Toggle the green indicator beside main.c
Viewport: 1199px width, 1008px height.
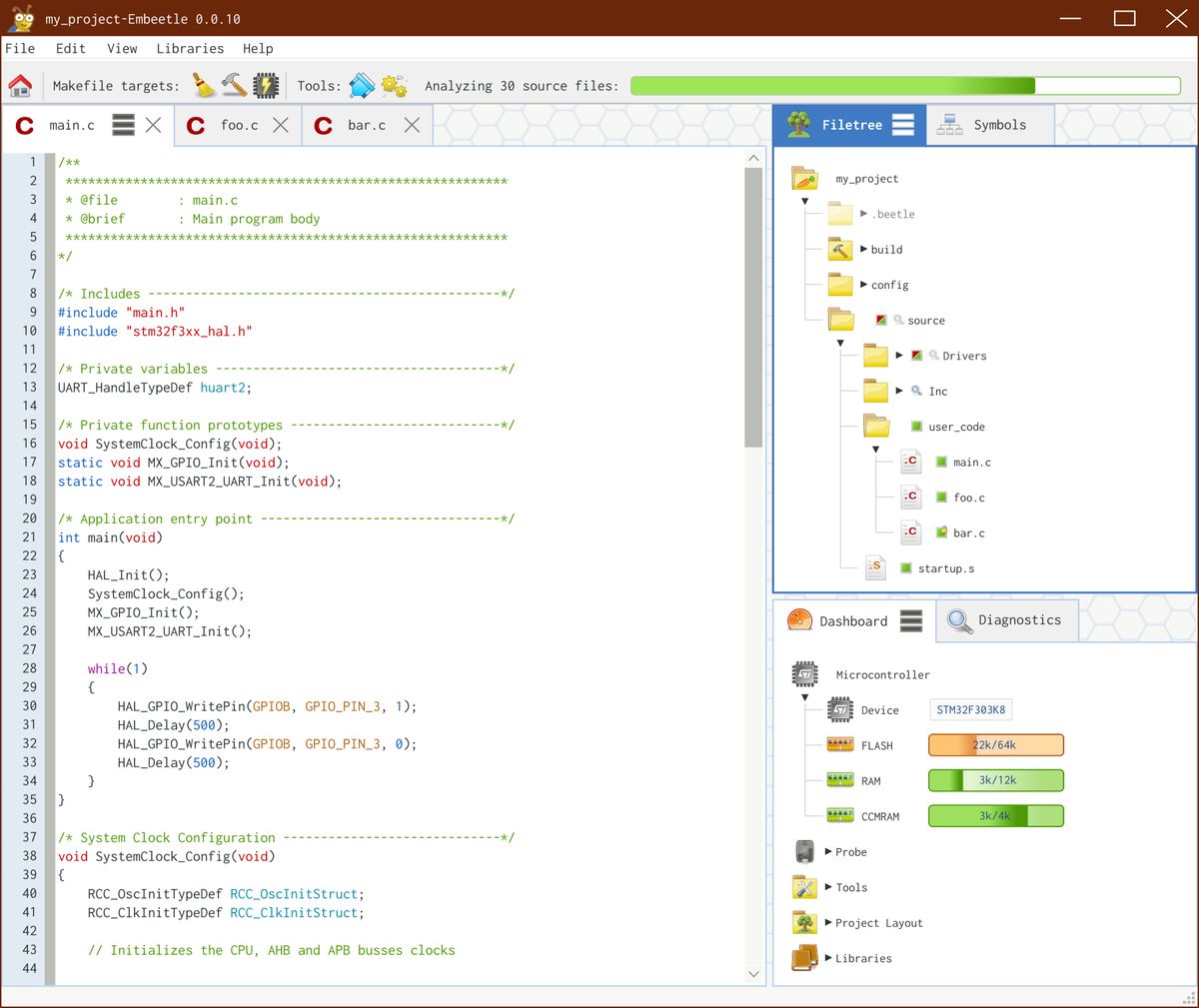tap(940, 462)
